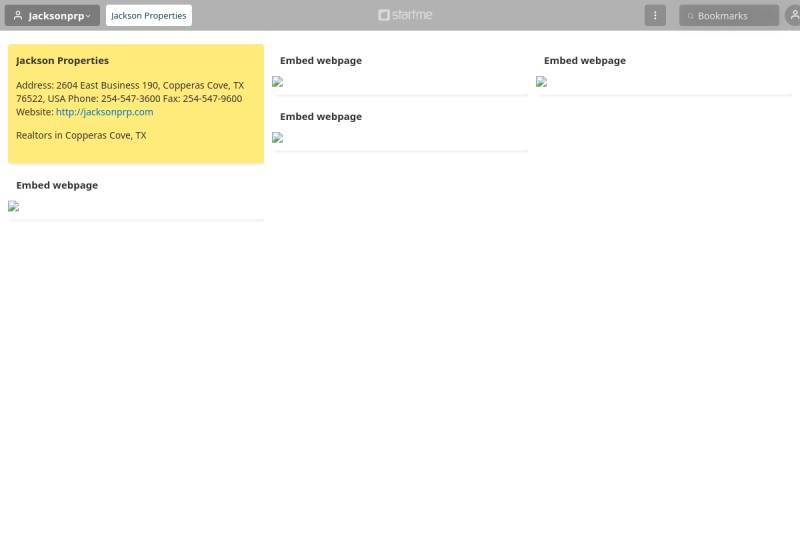Image resolution: width=800 pixels, height=533 pixels.
Task: Click the Bookmarks search field
Action: point(729,15)
